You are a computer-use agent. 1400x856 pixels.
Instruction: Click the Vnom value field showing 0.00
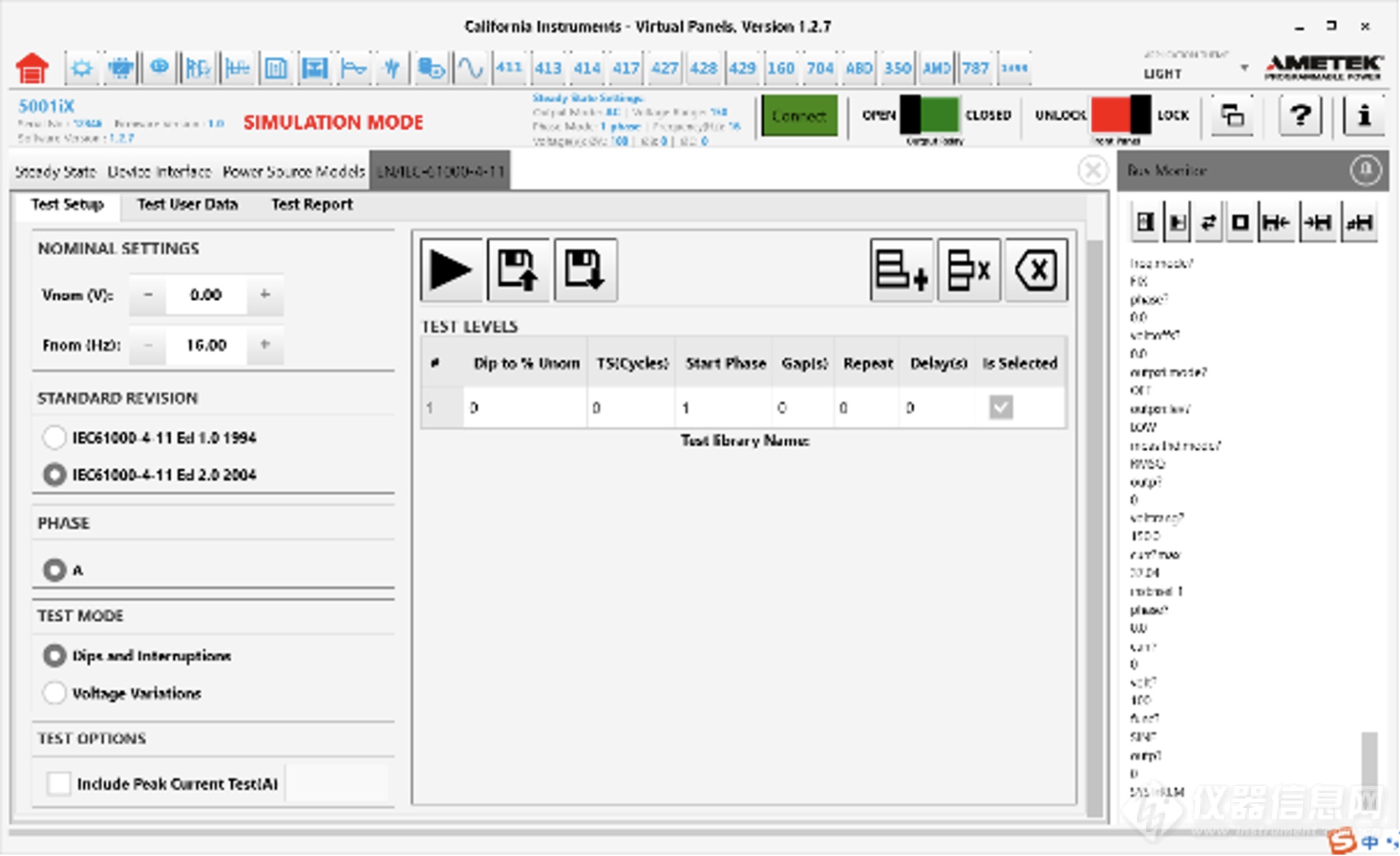(x=206, y=295)
